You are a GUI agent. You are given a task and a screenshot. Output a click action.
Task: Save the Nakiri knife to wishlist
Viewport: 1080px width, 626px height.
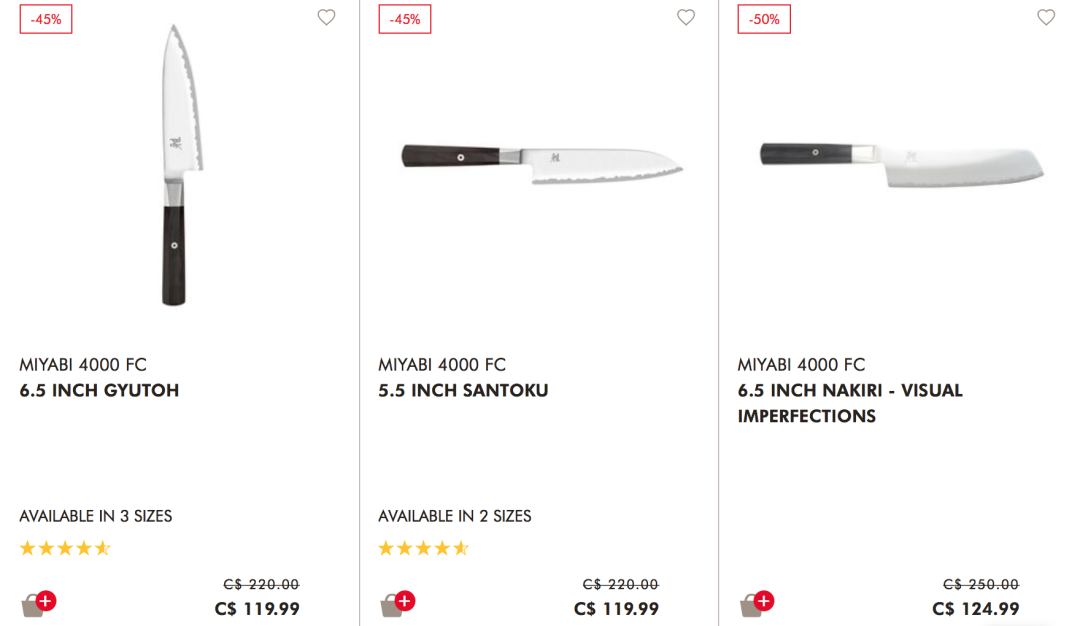click(1046, 18)
